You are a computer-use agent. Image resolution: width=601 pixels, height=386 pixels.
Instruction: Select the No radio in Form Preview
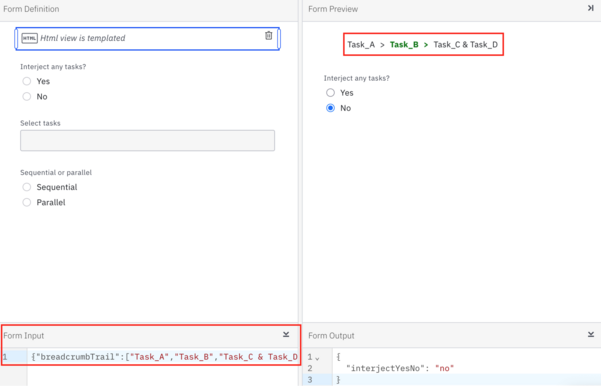click(x=330, y=108)
